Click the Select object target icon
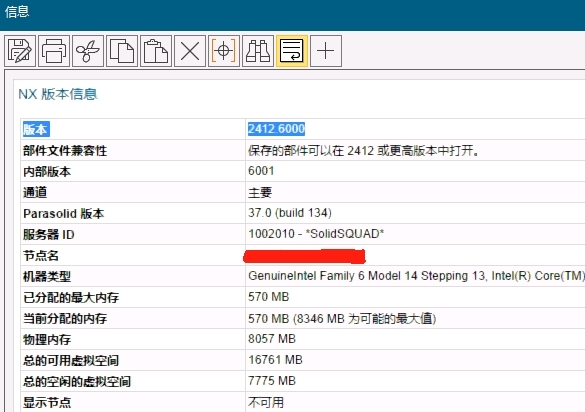 coord(224,51)
